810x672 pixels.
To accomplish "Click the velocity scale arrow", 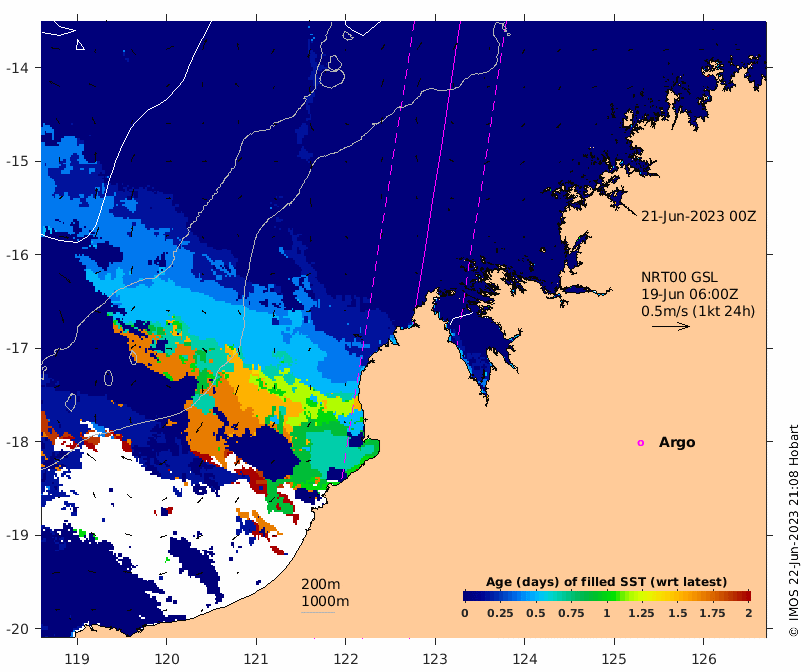I will [671, 326].
